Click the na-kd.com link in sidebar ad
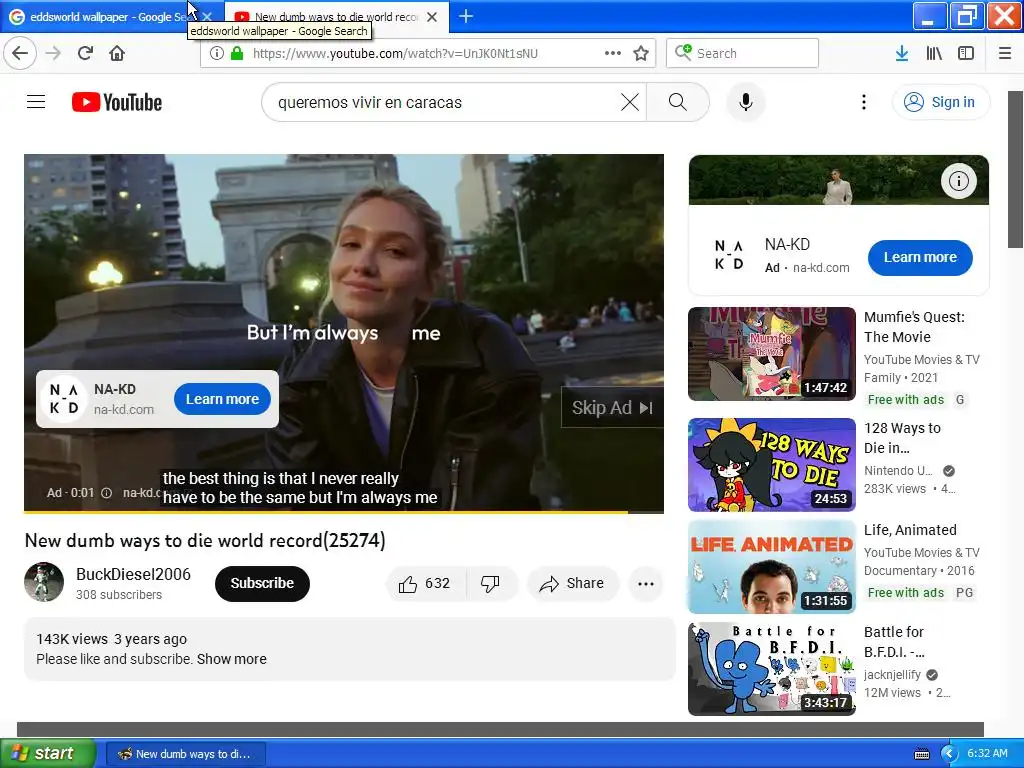This screenshot has height=768, width=1024. point(821,268)
